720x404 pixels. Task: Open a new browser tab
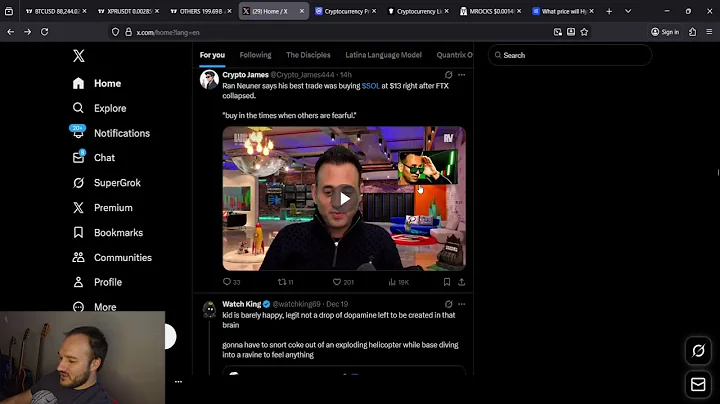[x=609, y=11]
